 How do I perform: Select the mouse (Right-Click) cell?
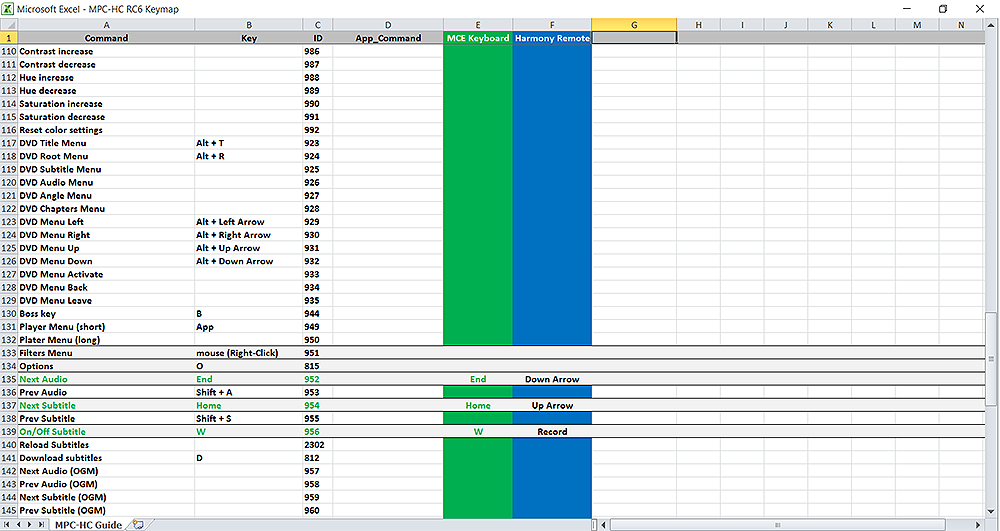249,353
